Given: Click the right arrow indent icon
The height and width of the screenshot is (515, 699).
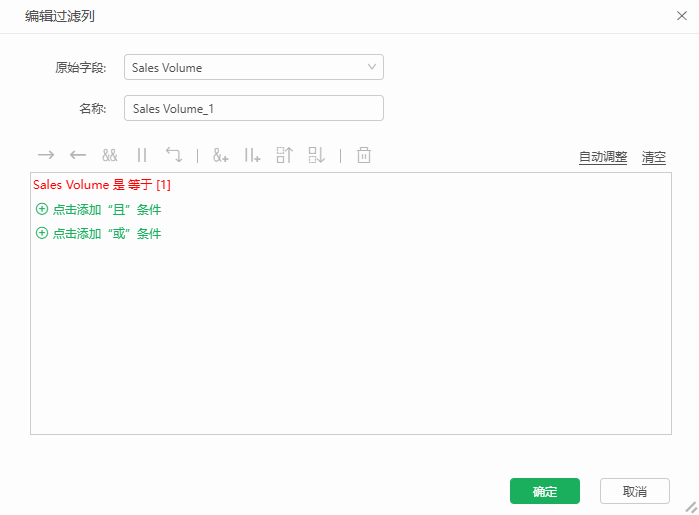Looking at the screenshot, I should click(46, 155).
